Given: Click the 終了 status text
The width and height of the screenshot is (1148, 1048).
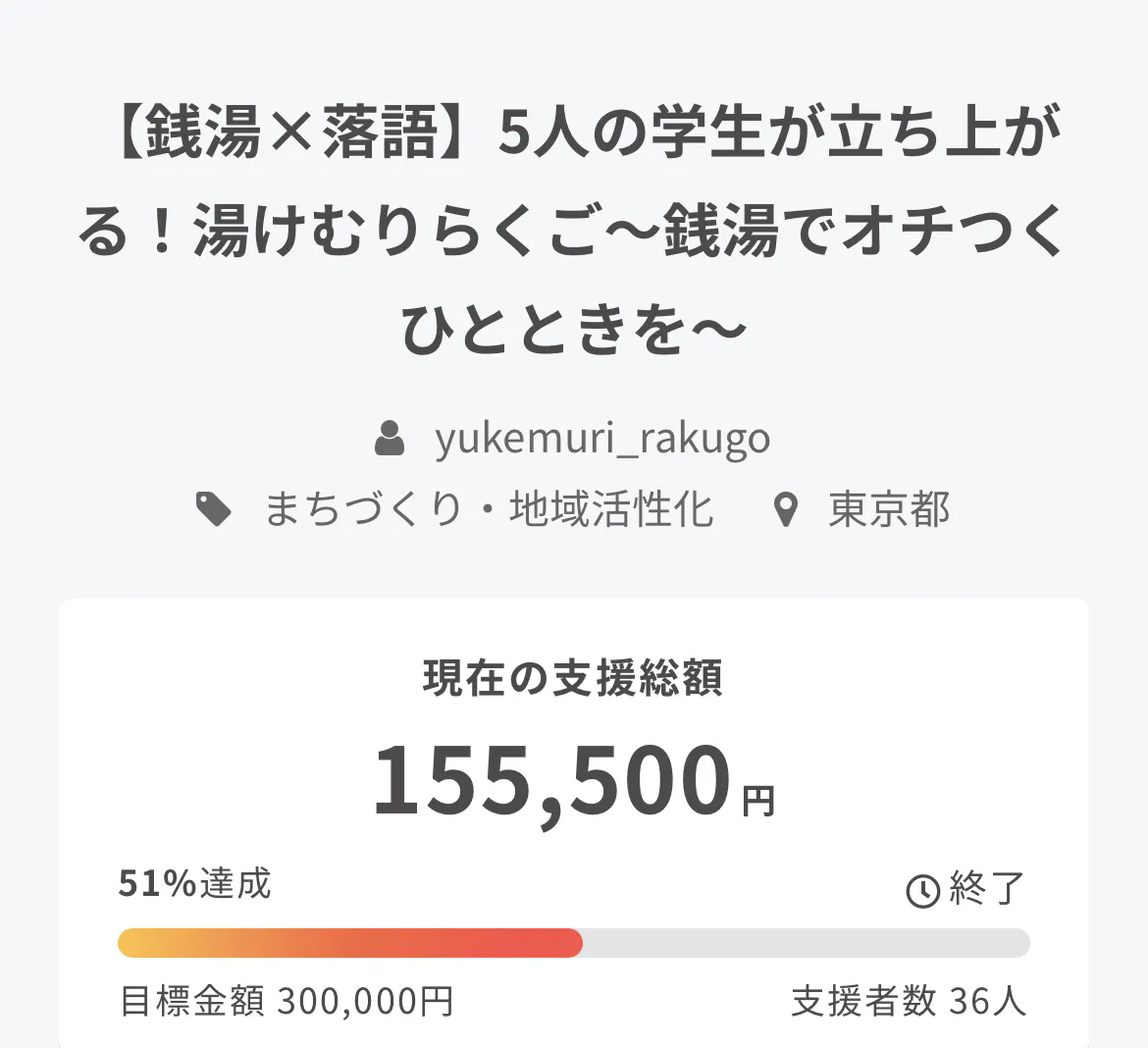Looking at the screenshot, I should [x=986, y=889].
